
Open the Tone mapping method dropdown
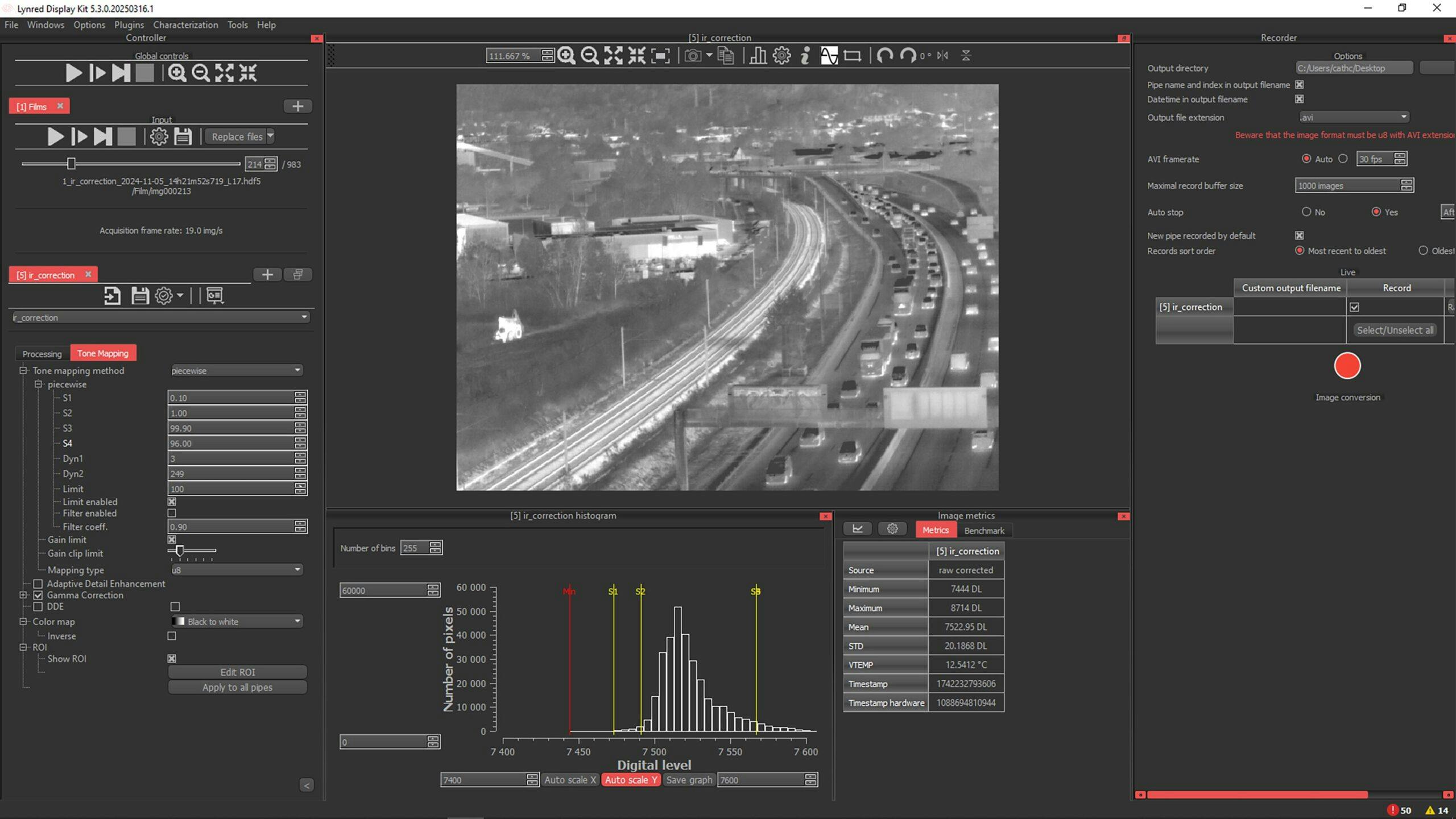coord(237,370)
